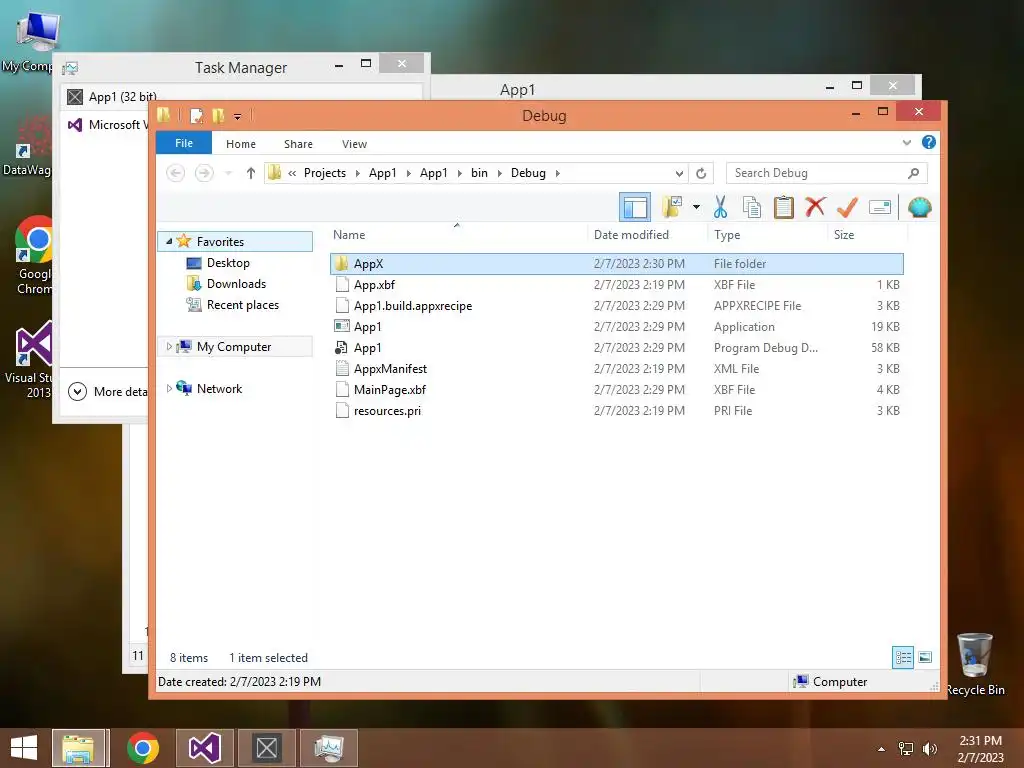Open the Home ribbon tab

tap(241, 144)
